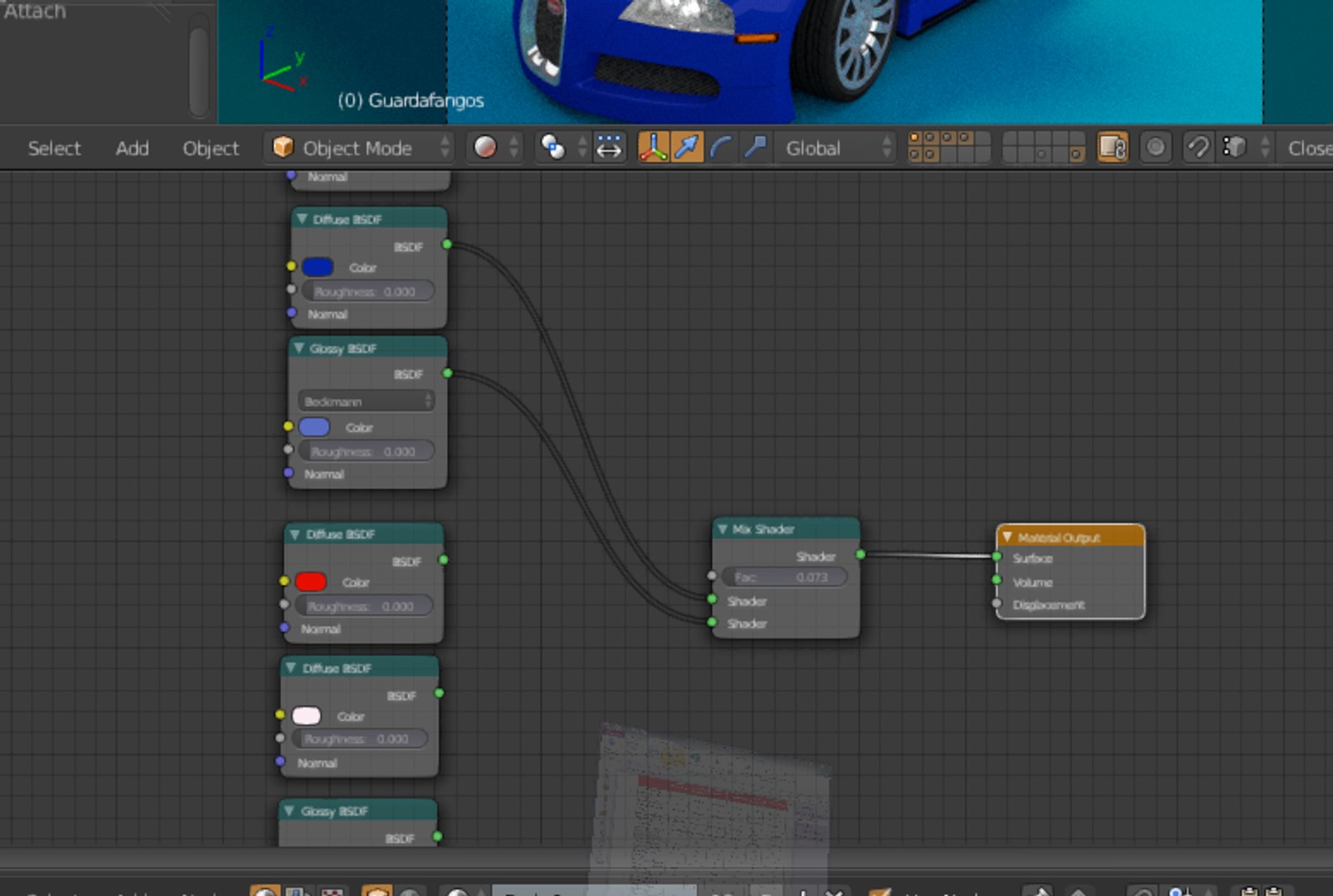The image size is (1333, 896).
Task: Click BSDF output socket of Beckmann Glossy node
Action: coord(447,373)
